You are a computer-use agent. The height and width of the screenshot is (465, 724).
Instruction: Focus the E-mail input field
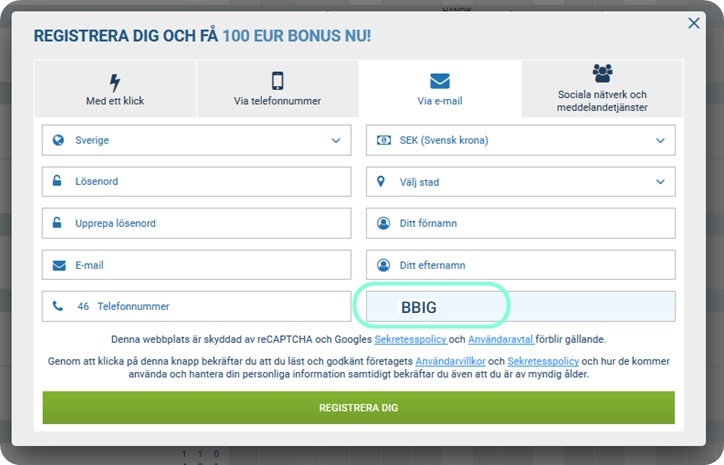[x=196, y=265]
